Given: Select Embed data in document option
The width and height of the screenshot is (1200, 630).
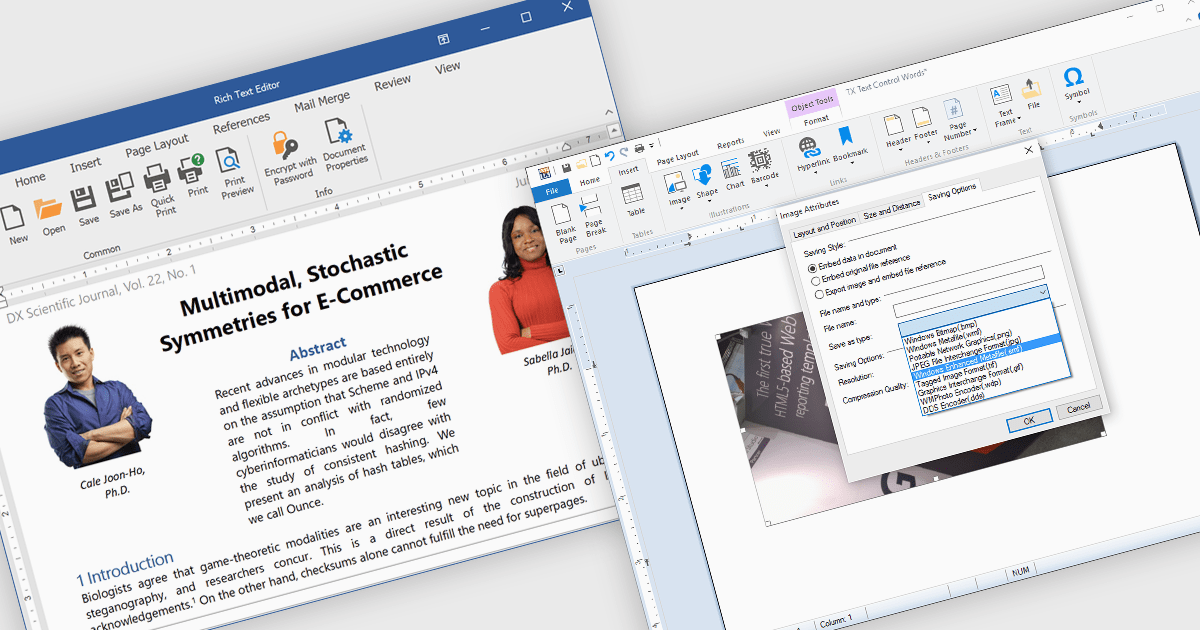Looking at the screenshot, I should (813, 267).
